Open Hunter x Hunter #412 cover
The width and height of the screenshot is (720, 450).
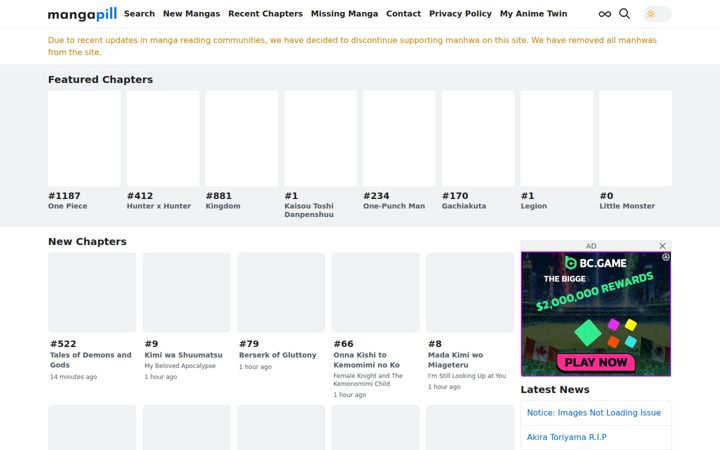(163, 138)
